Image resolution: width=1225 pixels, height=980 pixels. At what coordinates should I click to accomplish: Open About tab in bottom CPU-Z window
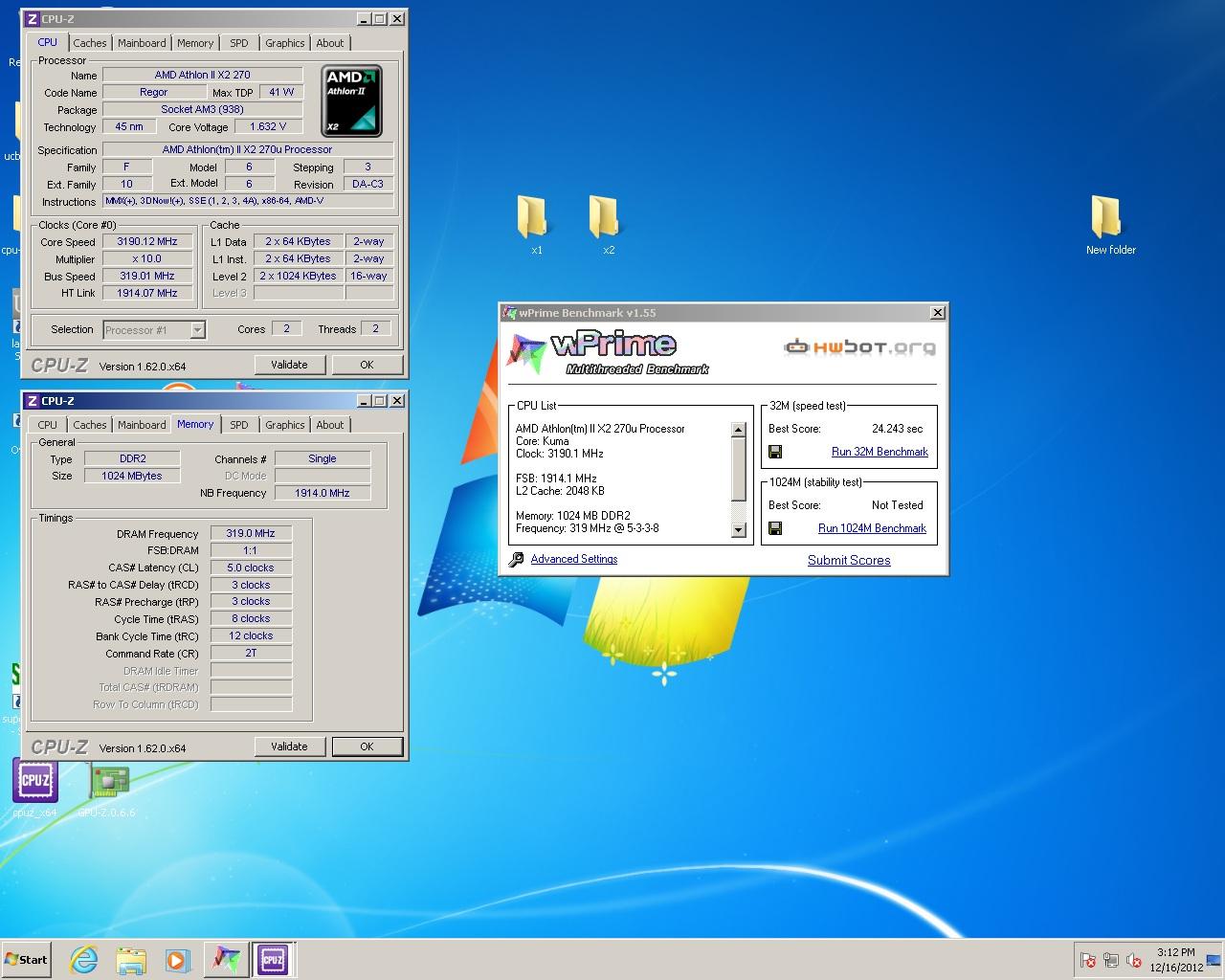330,425
